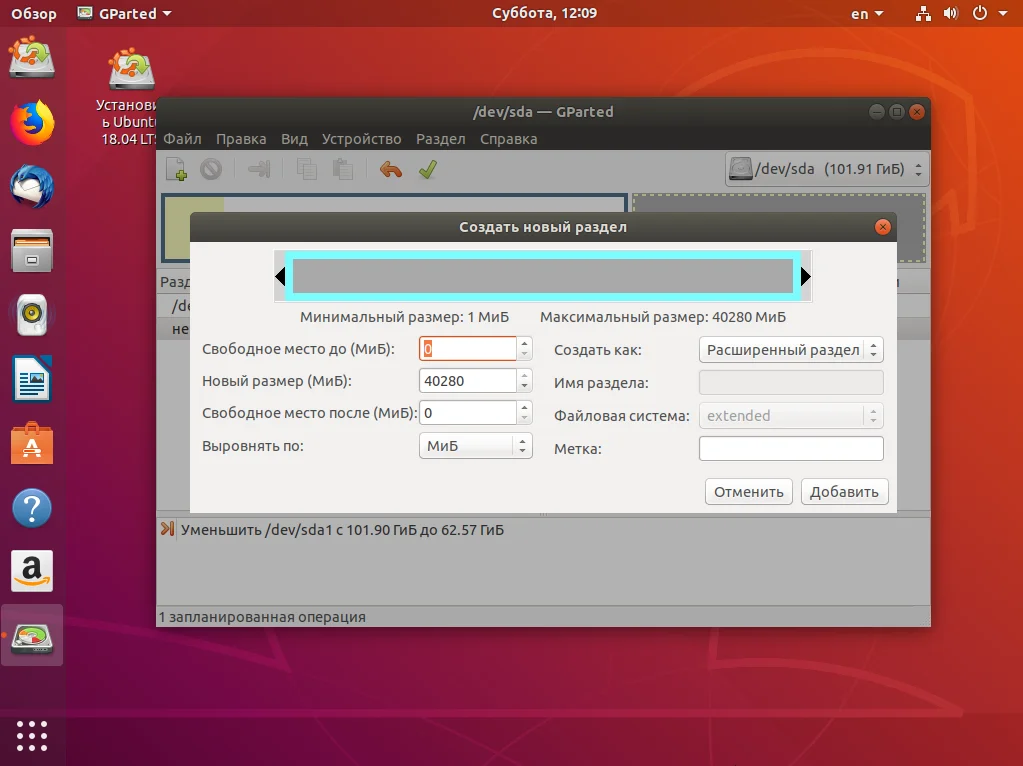
Task: Open the Создать как dropdown
Action: pos(791,350)
